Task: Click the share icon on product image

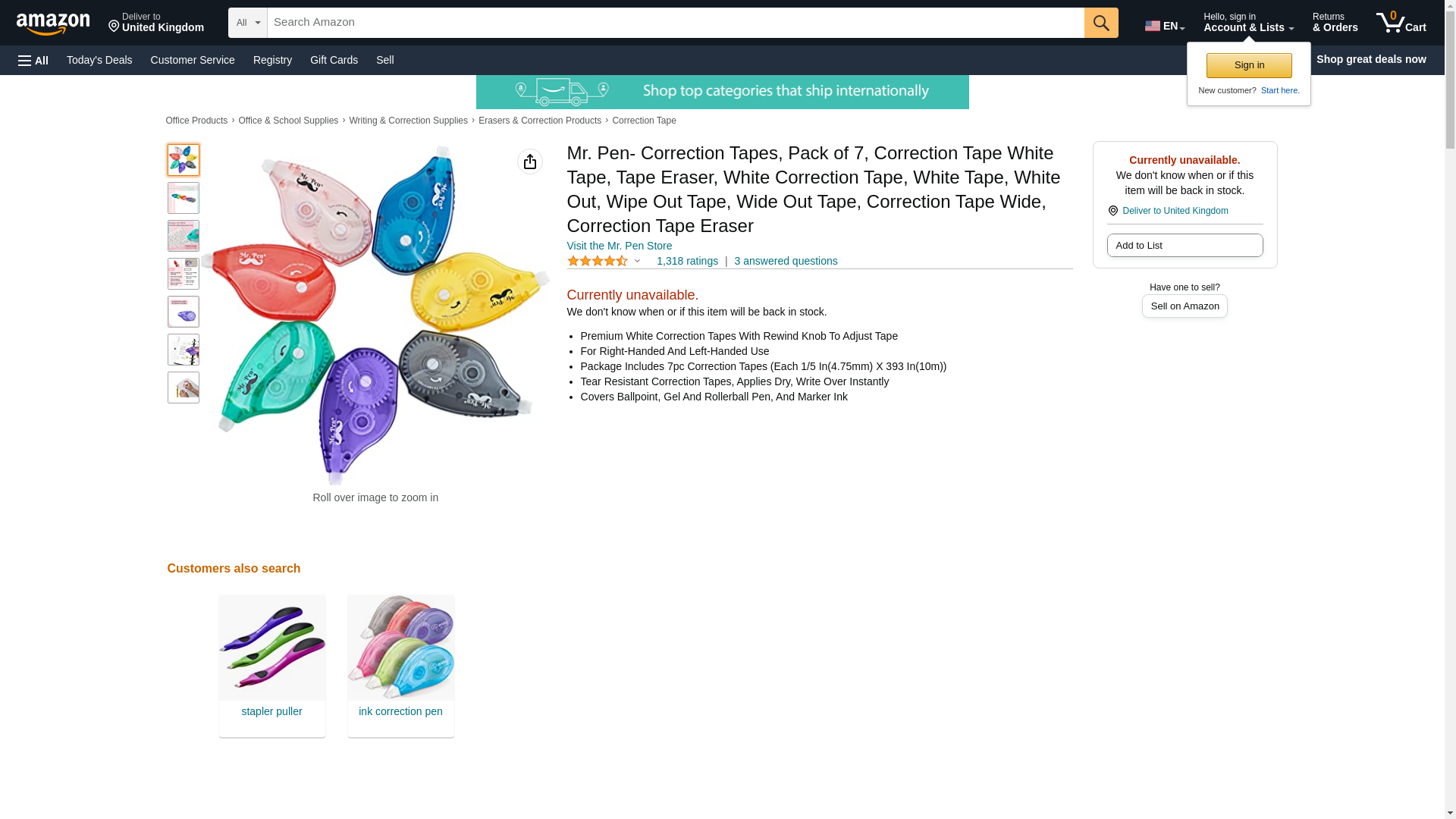Action: [x=529, y=162]
